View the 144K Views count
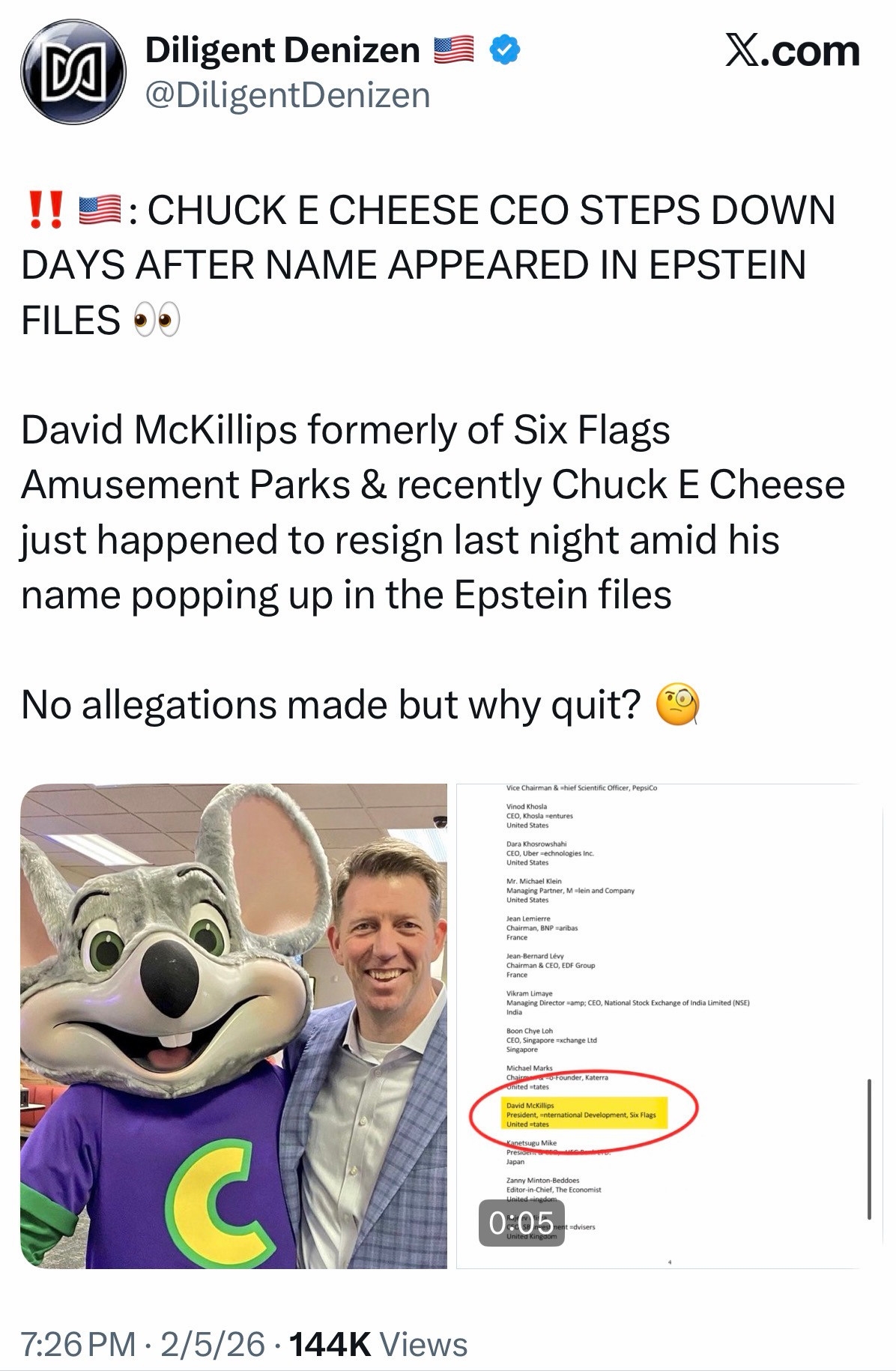The height and width of the screenshot is (1371, 896). click(378, 1344)
